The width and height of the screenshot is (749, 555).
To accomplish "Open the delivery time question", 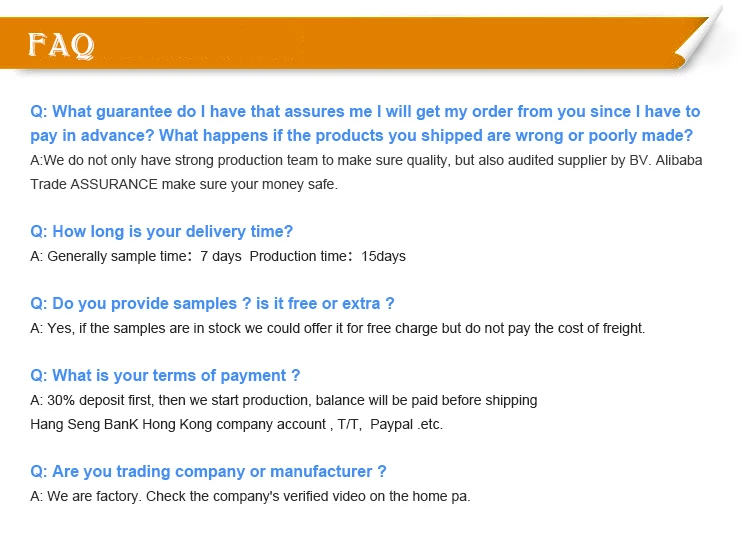I will tap(162, 232).
